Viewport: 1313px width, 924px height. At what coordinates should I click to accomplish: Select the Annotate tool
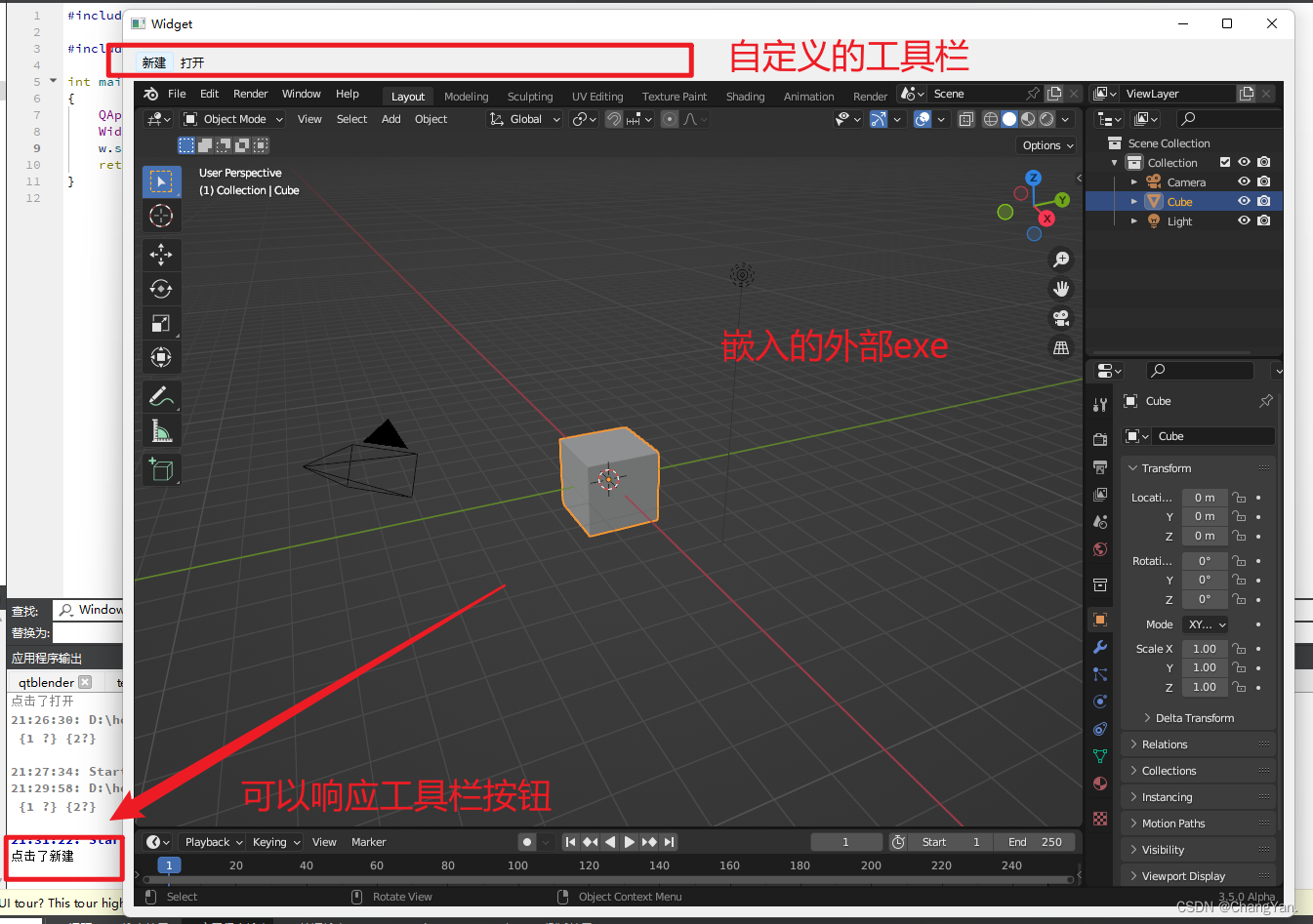[161, 396]
